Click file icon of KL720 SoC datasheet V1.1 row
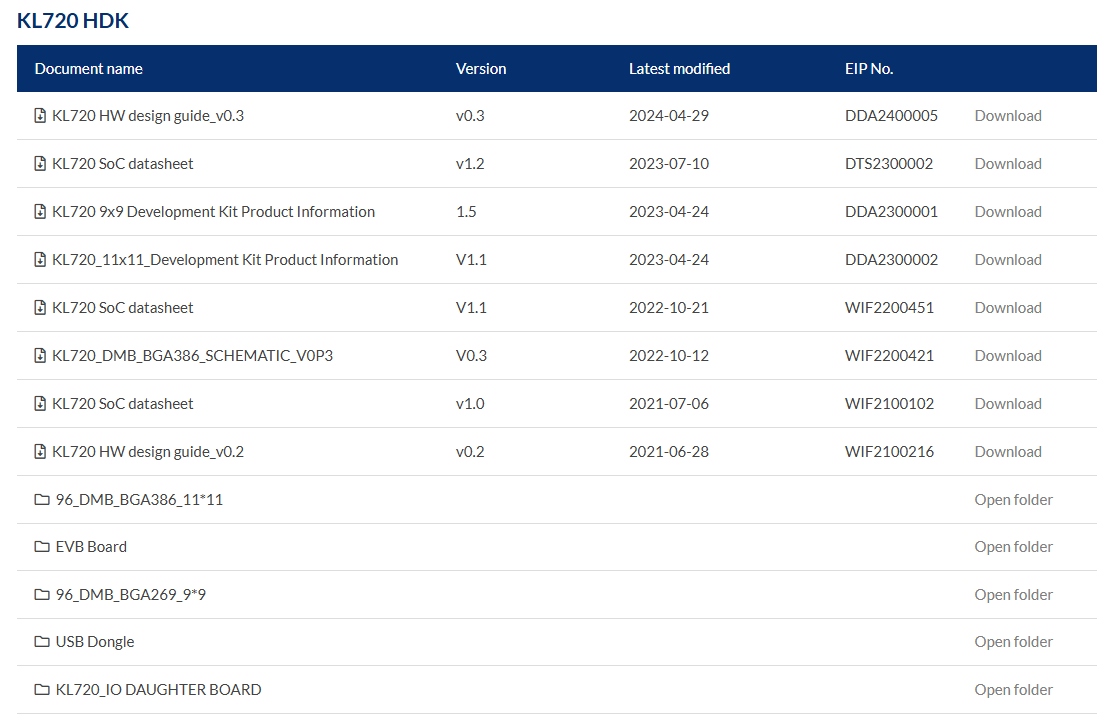Viewport: 1115px width, 717px height. (x=41, y=307)
